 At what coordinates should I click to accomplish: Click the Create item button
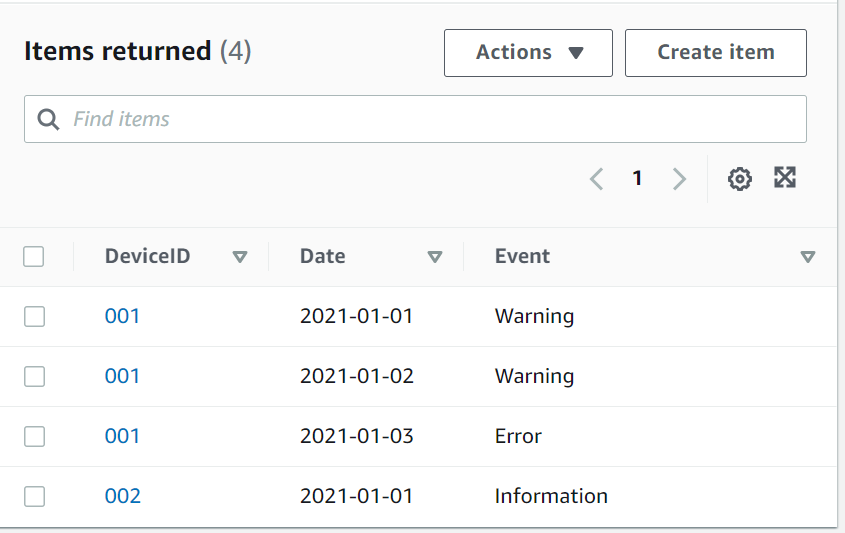[715, 53]
